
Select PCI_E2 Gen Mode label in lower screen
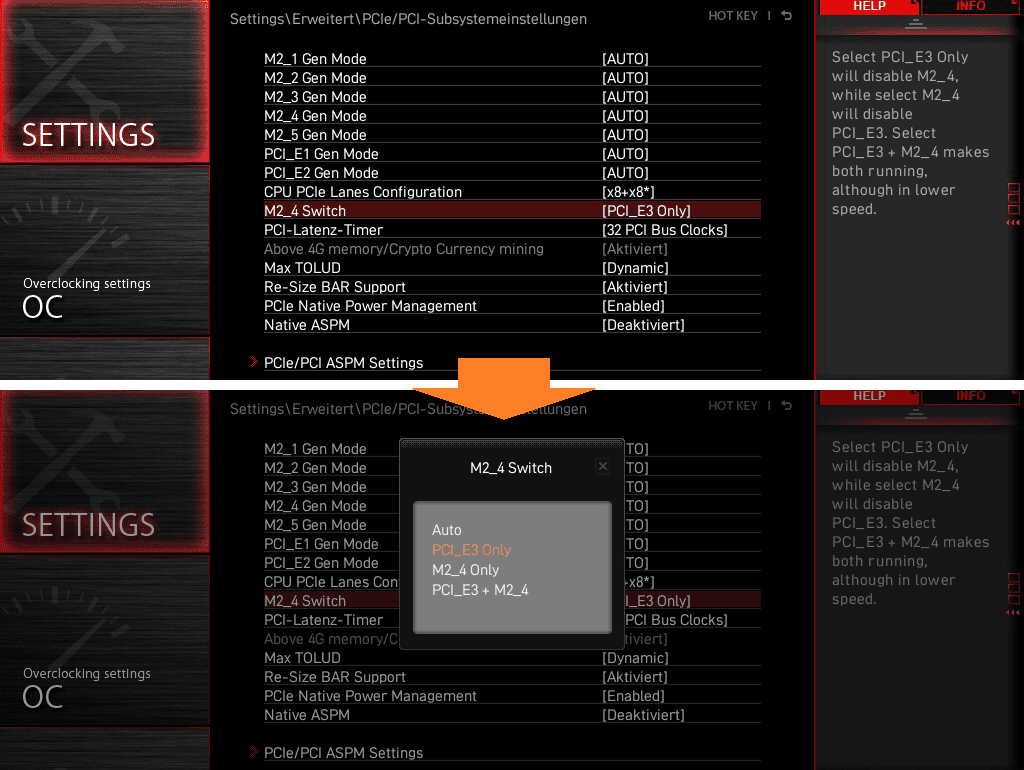321,562
